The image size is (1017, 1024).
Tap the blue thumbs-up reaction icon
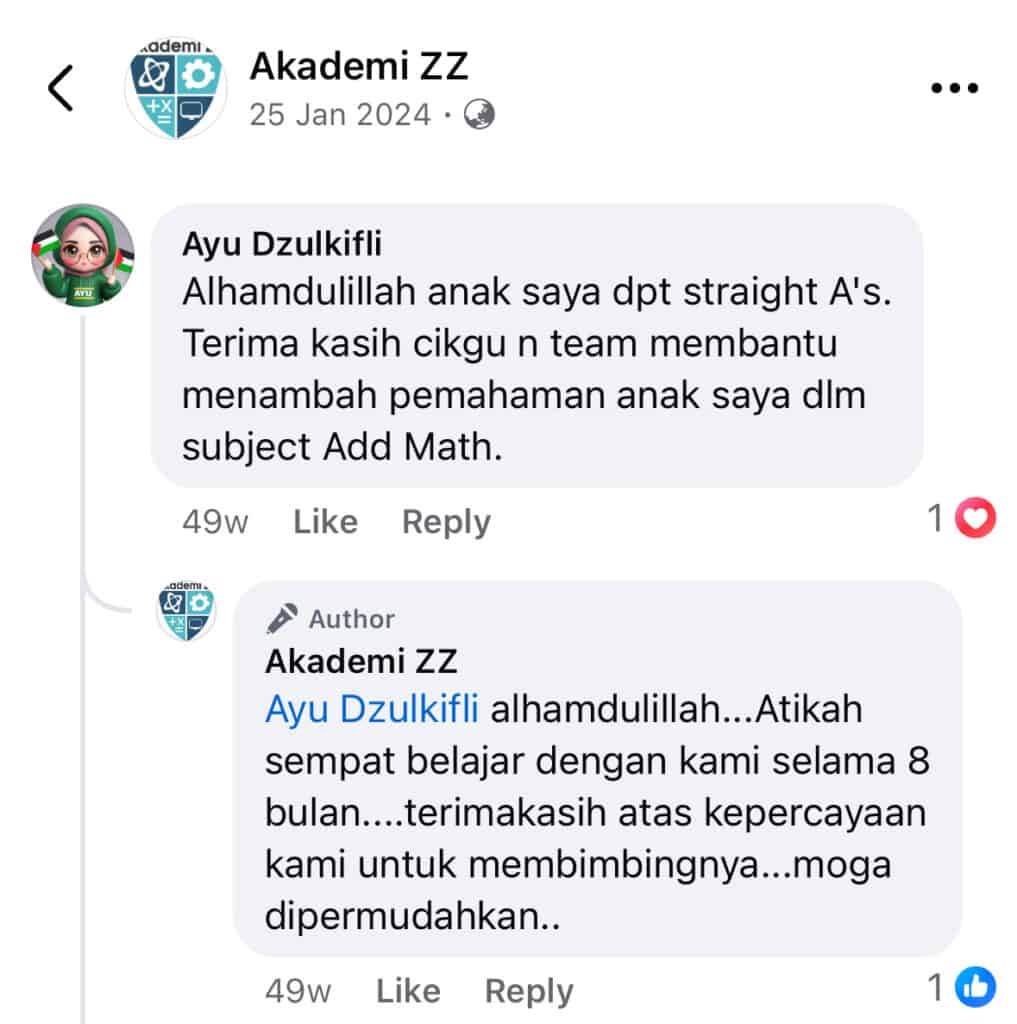click(x=975, y=987)
